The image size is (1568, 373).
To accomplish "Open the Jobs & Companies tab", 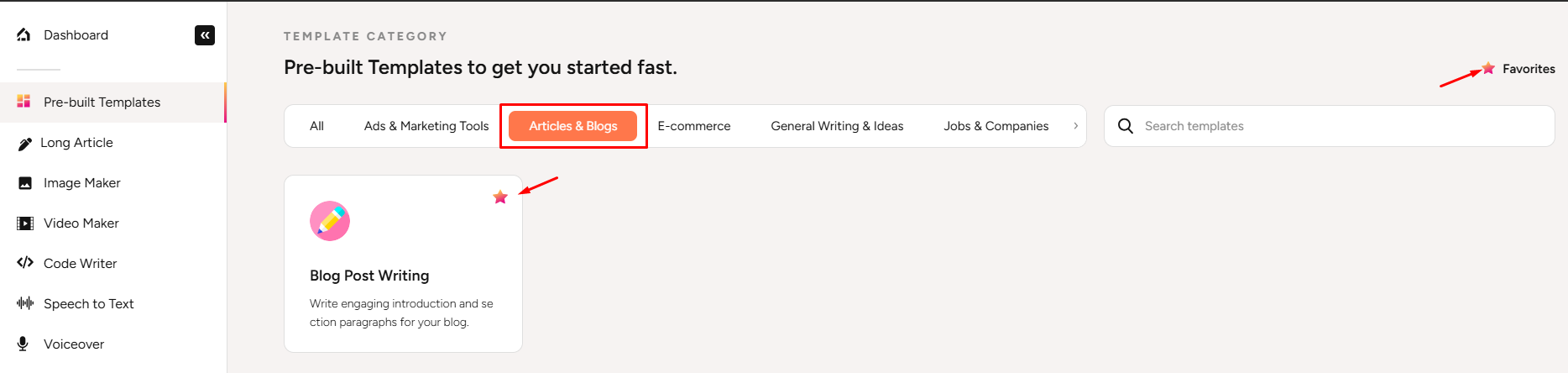I will [996, 126].
